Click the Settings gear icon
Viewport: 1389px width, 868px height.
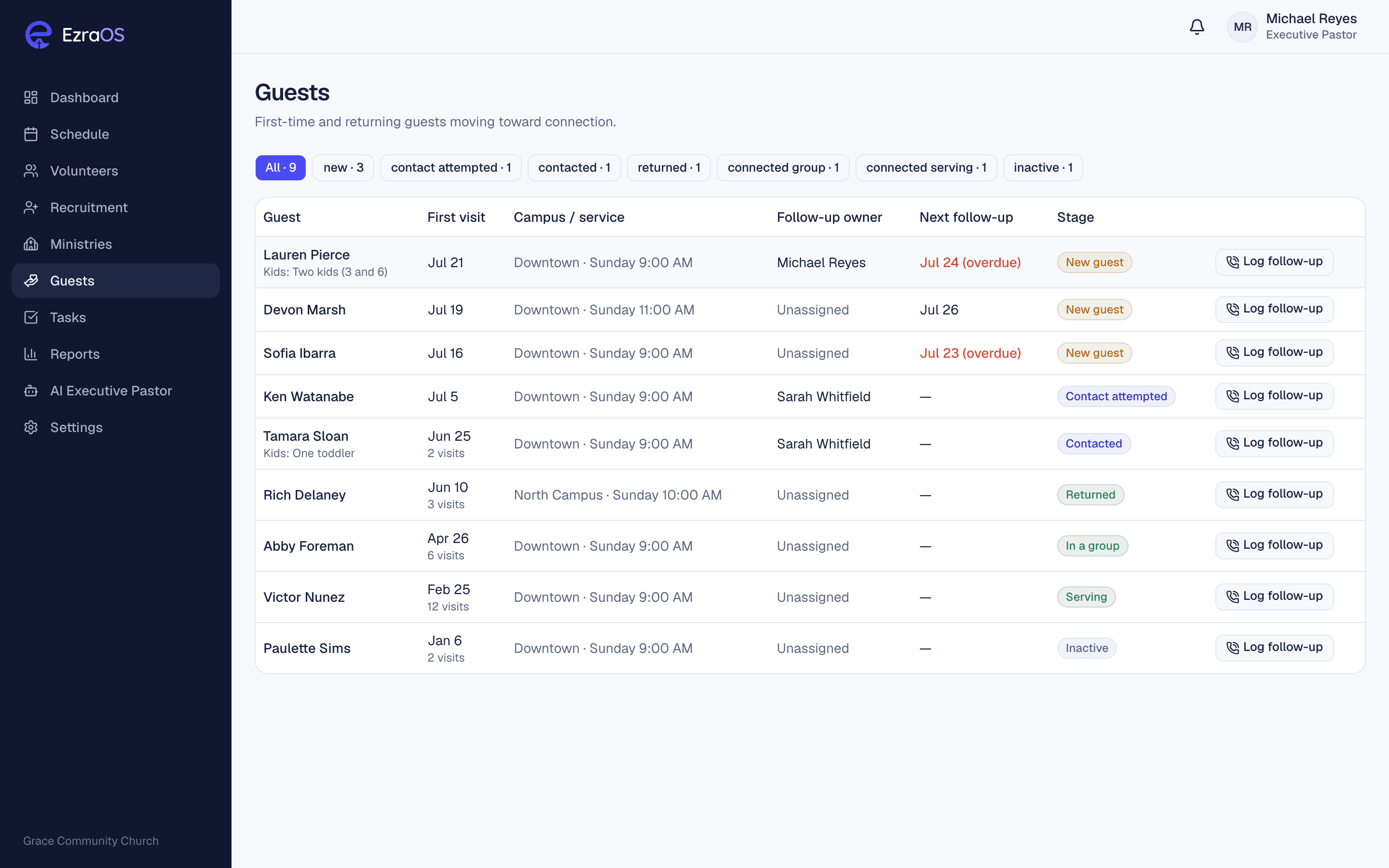click(x=31, y=428)
